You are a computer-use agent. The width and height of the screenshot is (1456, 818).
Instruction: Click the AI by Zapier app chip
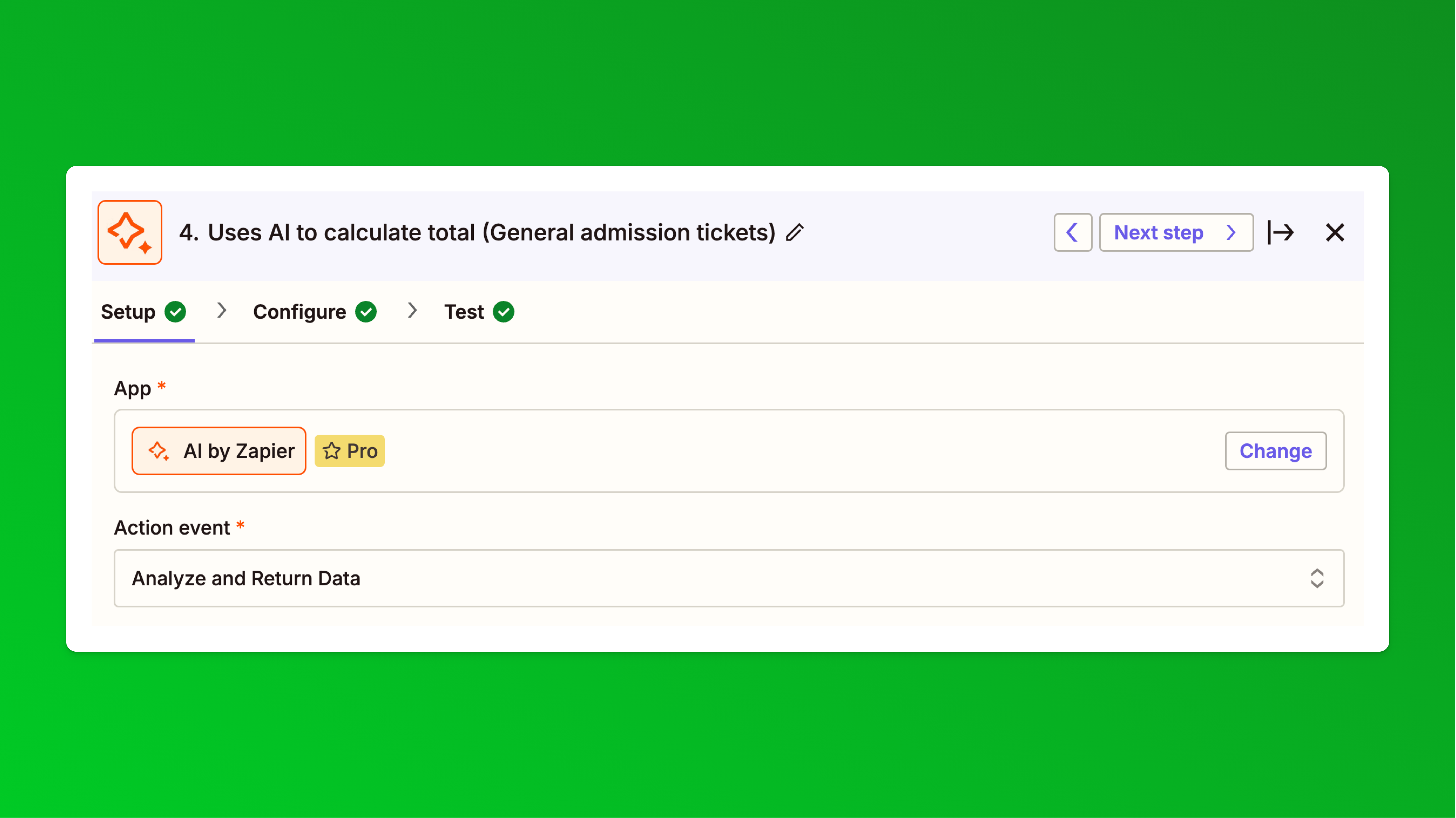tap(219, 451)
